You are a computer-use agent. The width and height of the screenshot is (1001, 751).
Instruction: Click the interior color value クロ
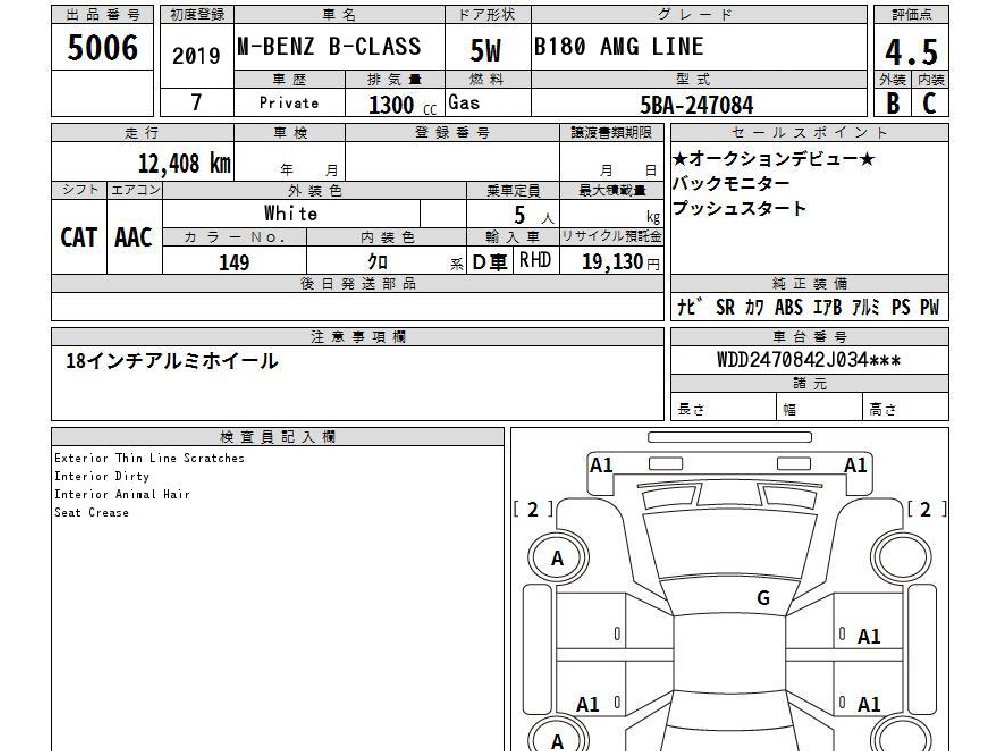click(x=377, y=261)
